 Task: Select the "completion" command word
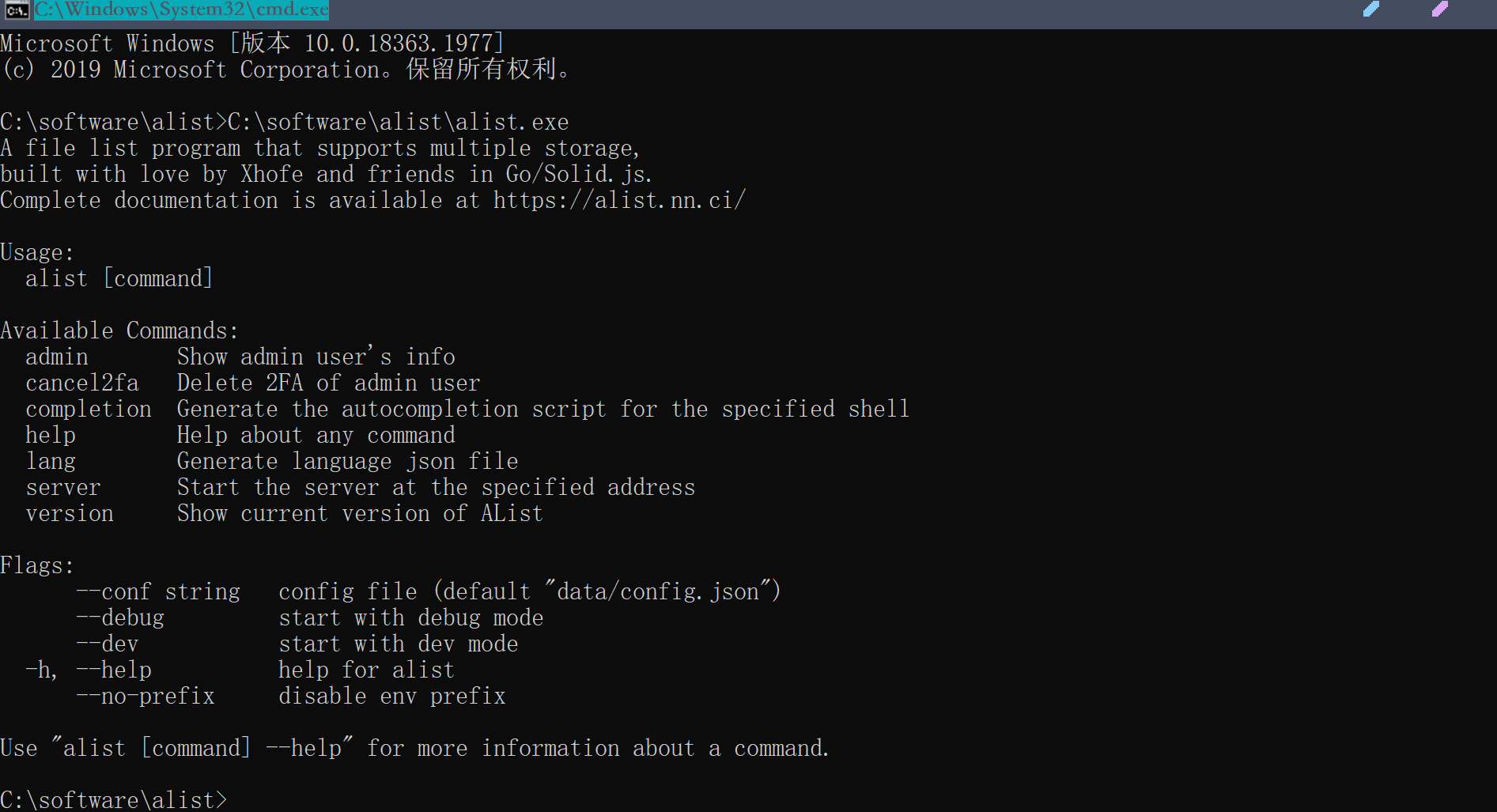pyautogui.click(x=89, y=410)
